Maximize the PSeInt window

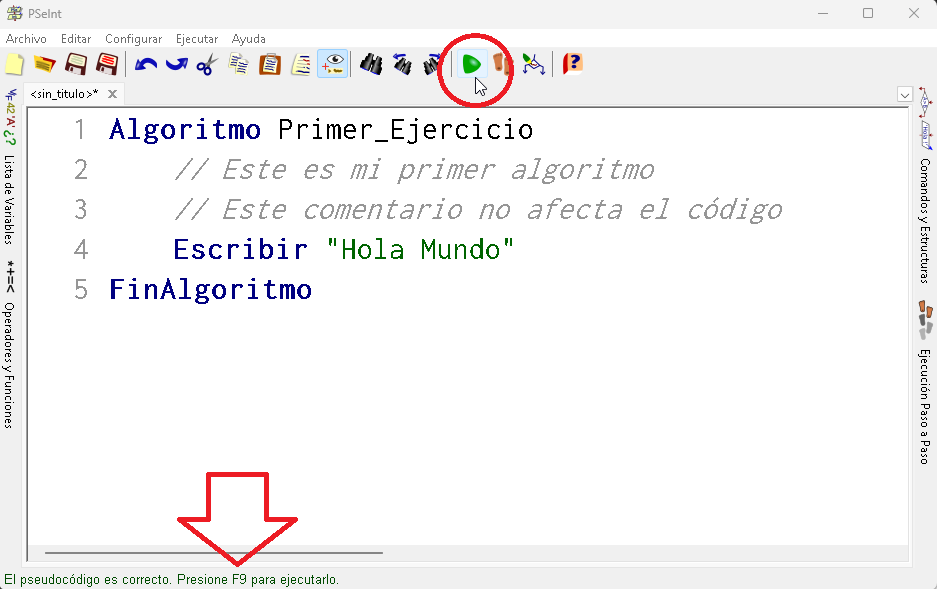(x=868, y=13)
